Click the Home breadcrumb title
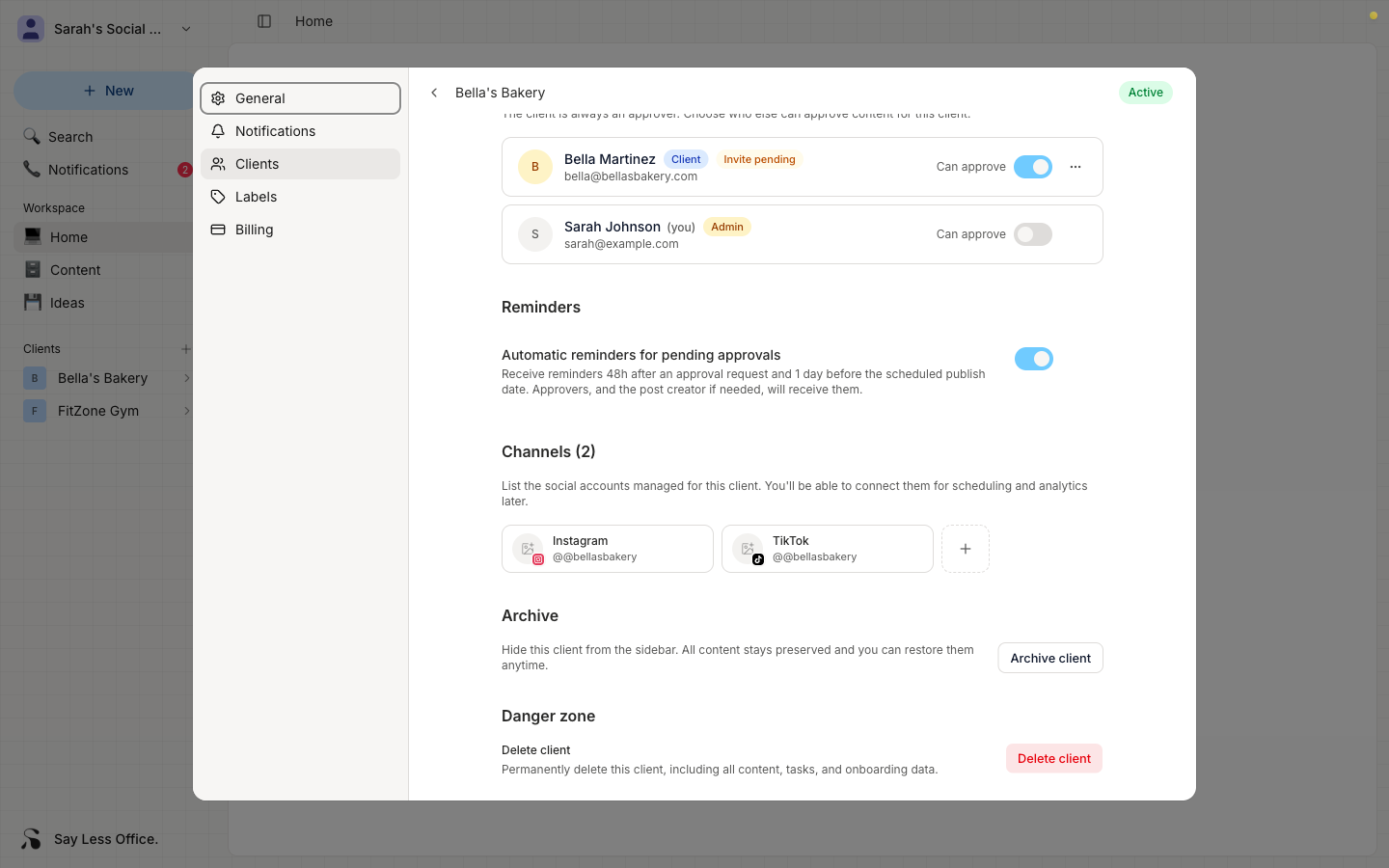 313,21
